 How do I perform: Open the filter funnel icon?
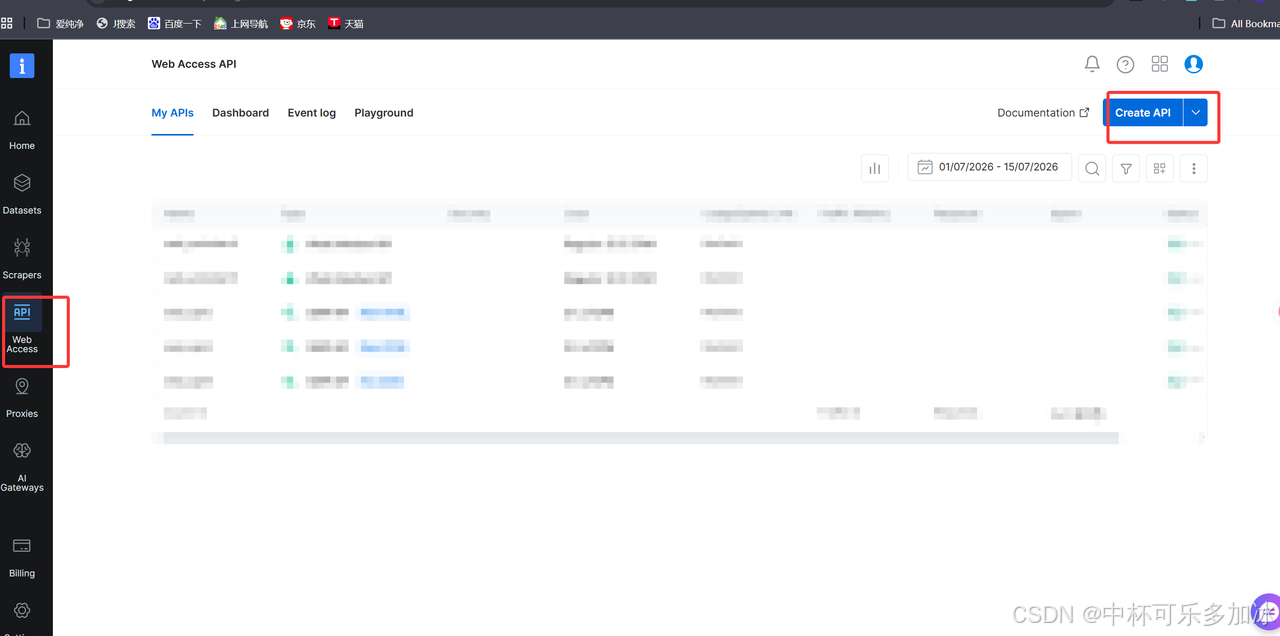click(1126, 169)
